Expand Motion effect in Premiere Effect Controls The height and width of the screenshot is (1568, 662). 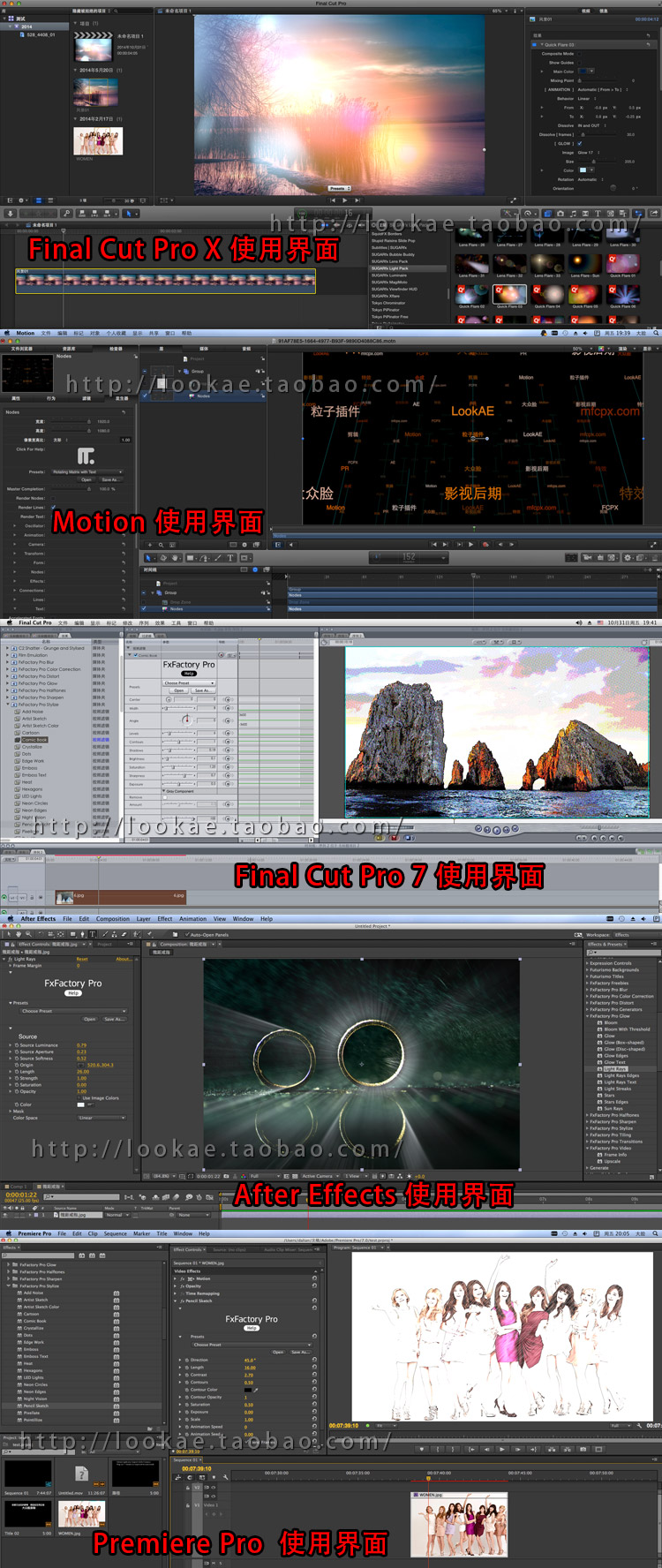click(x=176, y=1278)
